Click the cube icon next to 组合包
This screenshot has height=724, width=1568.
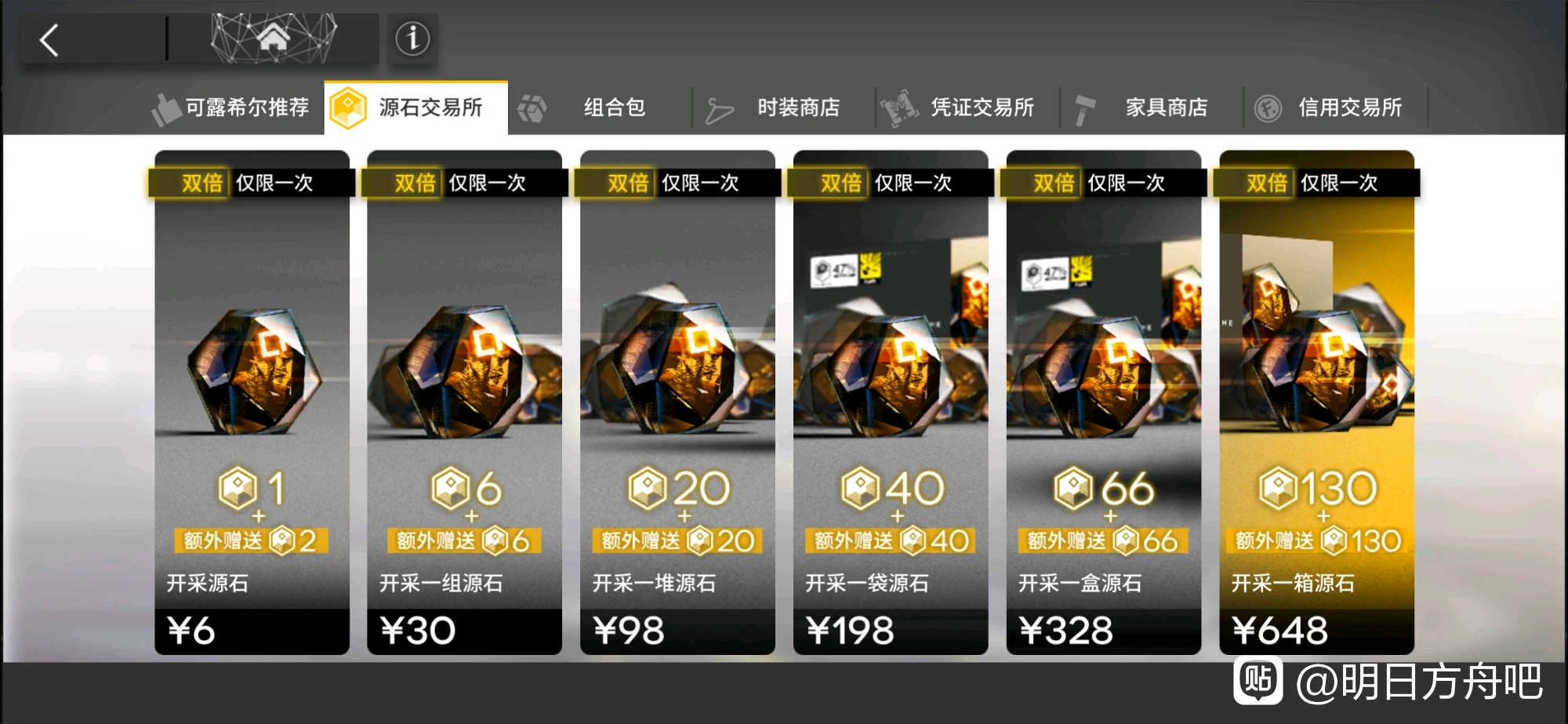pyautogui.click(x=532, y=108)
